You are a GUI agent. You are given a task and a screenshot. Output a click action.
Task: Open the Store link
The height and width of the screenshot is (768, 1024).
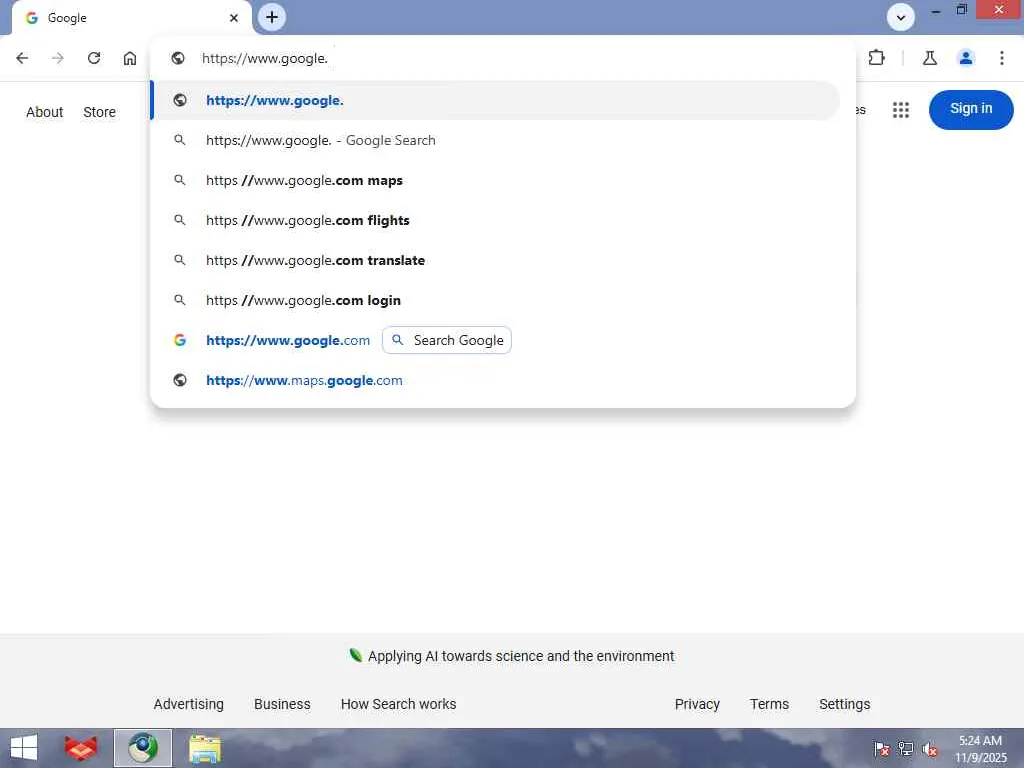[99, 112]
